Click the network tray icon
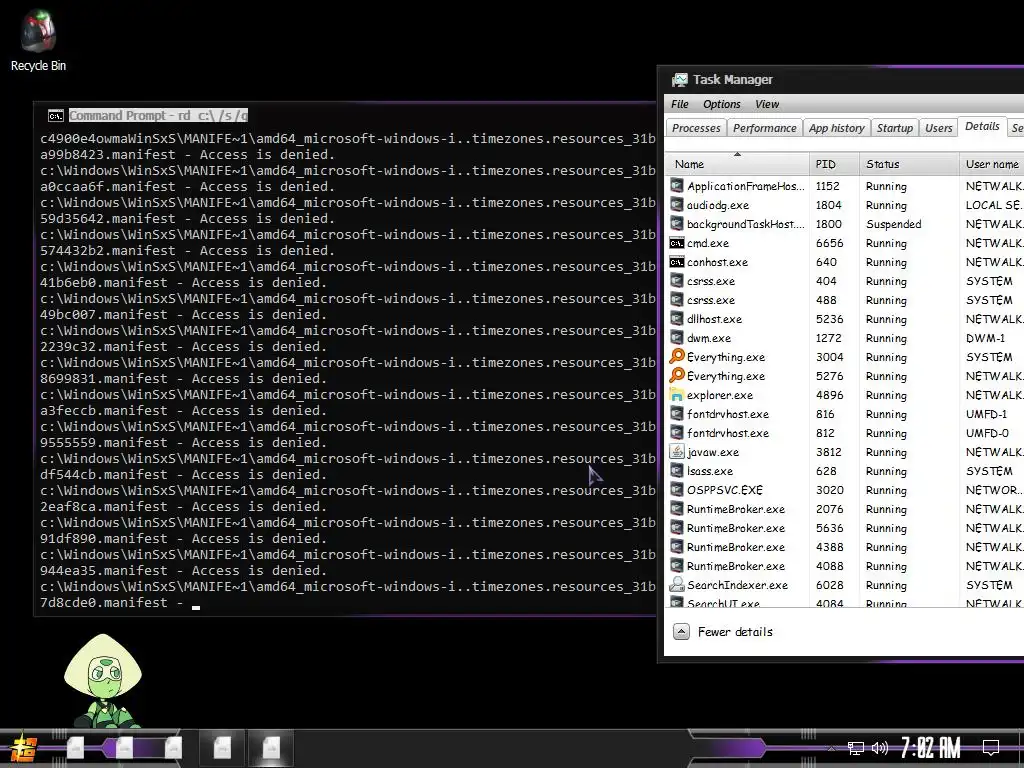The width and height of the screenshot is (1024, 768). [x=856, y=748]
